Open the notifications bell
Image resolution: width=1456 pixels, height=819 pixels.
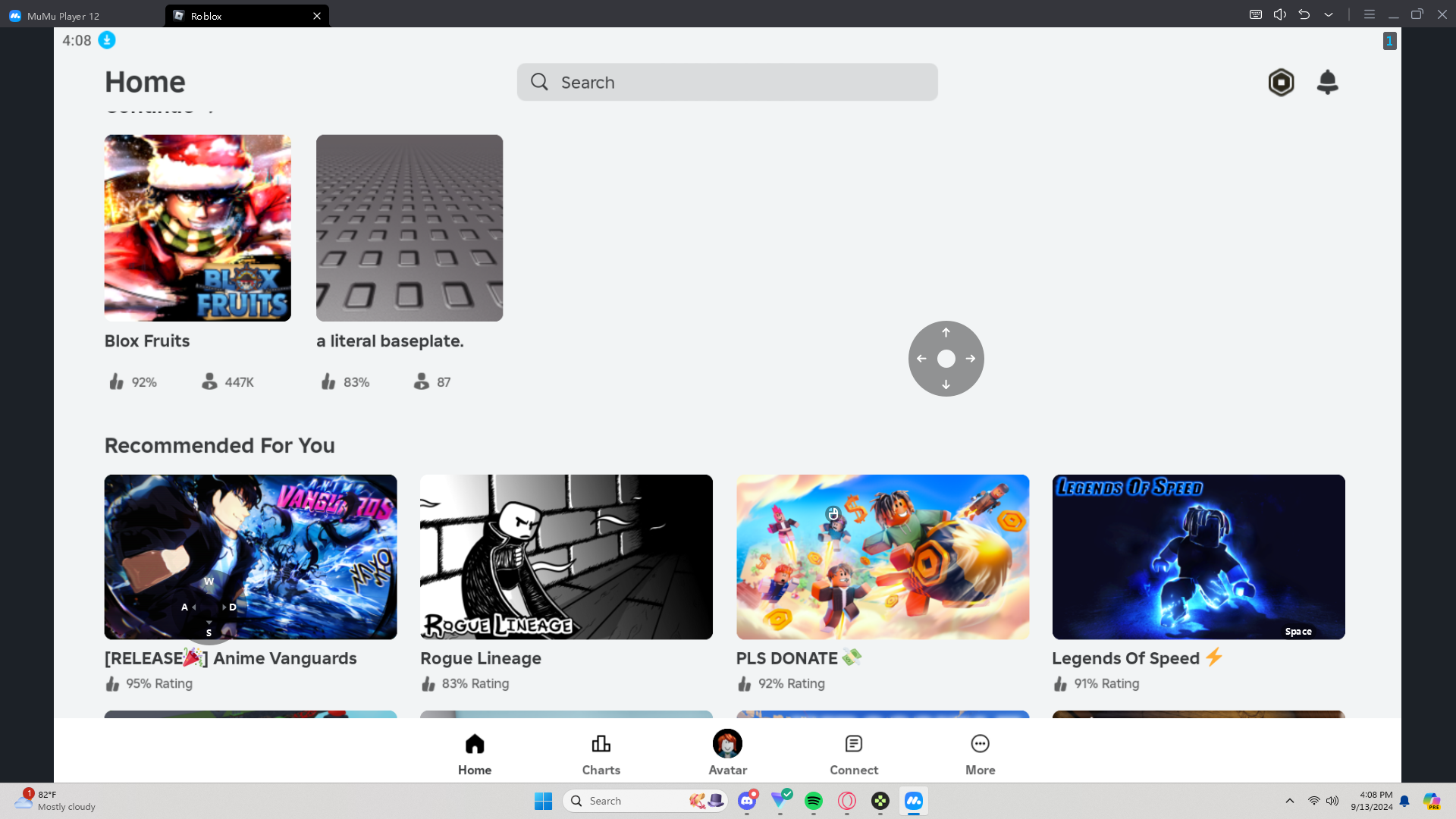point(1327,82)
